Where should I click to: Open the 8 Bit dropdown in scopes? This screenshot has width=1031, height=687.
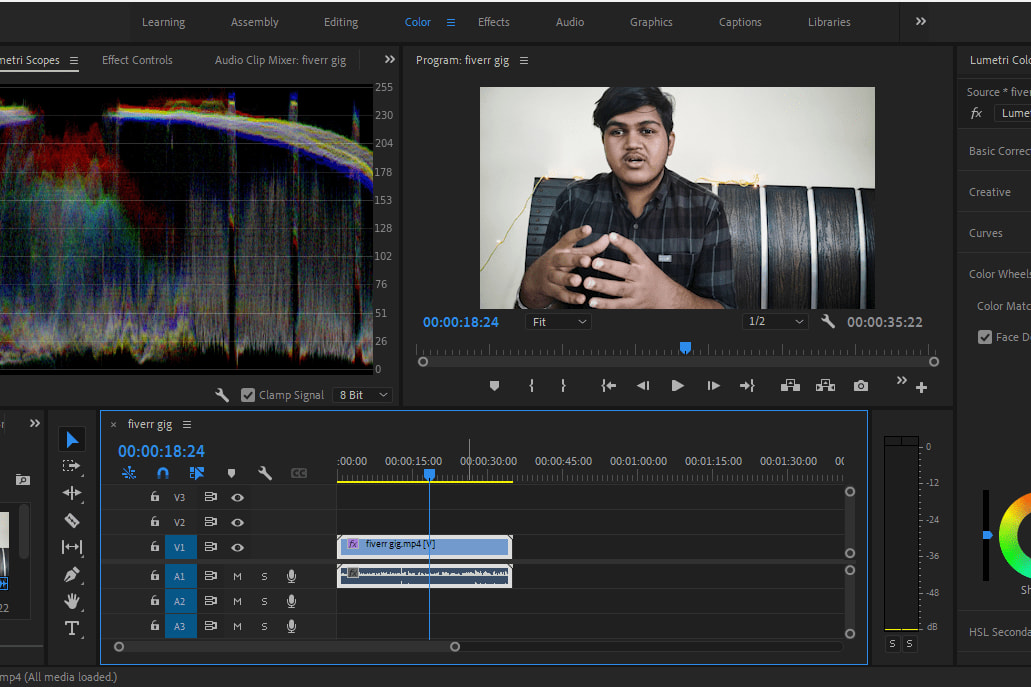coord(362,395)
